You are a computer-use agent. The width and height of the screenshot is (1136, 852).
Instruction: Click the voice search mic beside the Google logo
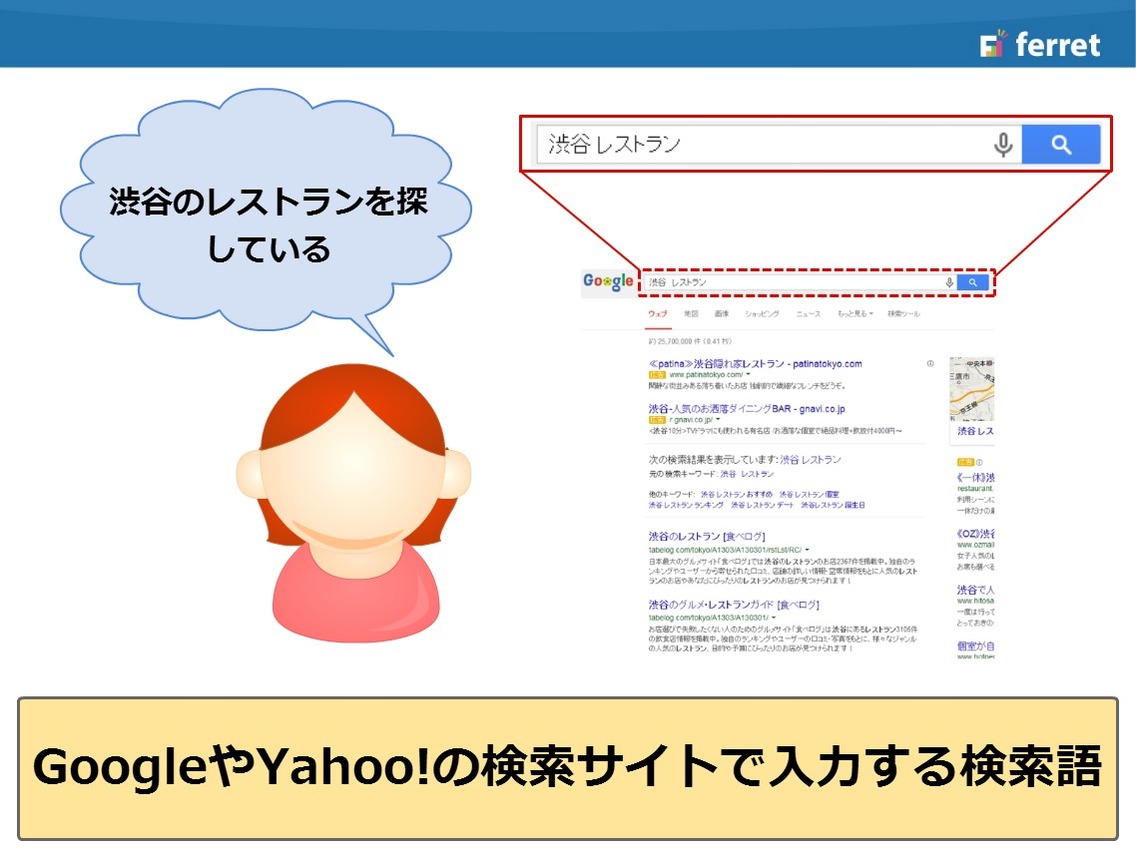tap(949, 283)
